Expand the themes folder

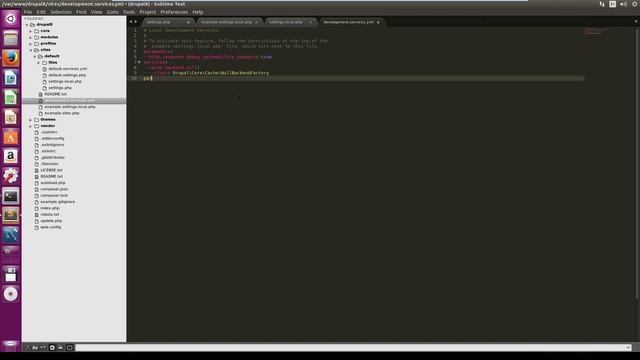(31, 120)
